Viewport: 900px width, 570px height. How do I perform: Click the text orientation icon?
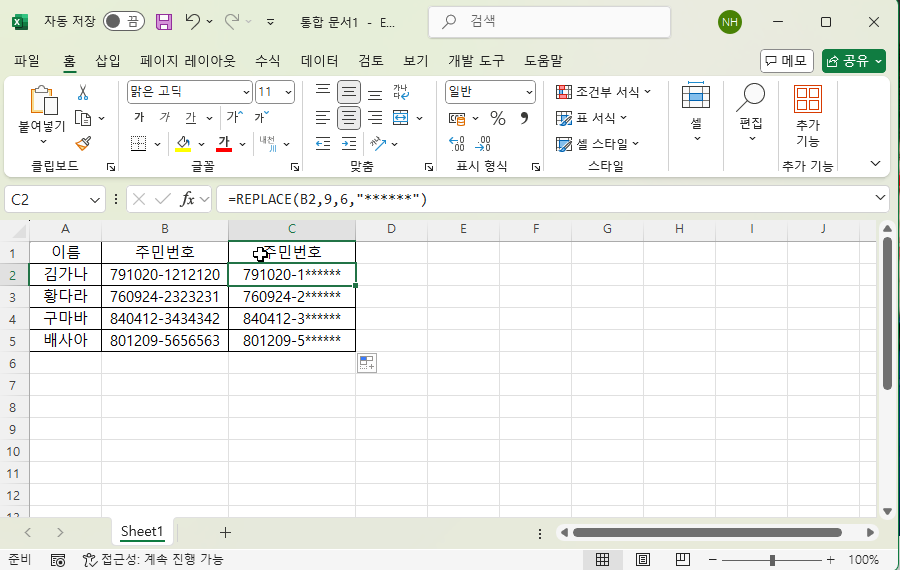378,143
